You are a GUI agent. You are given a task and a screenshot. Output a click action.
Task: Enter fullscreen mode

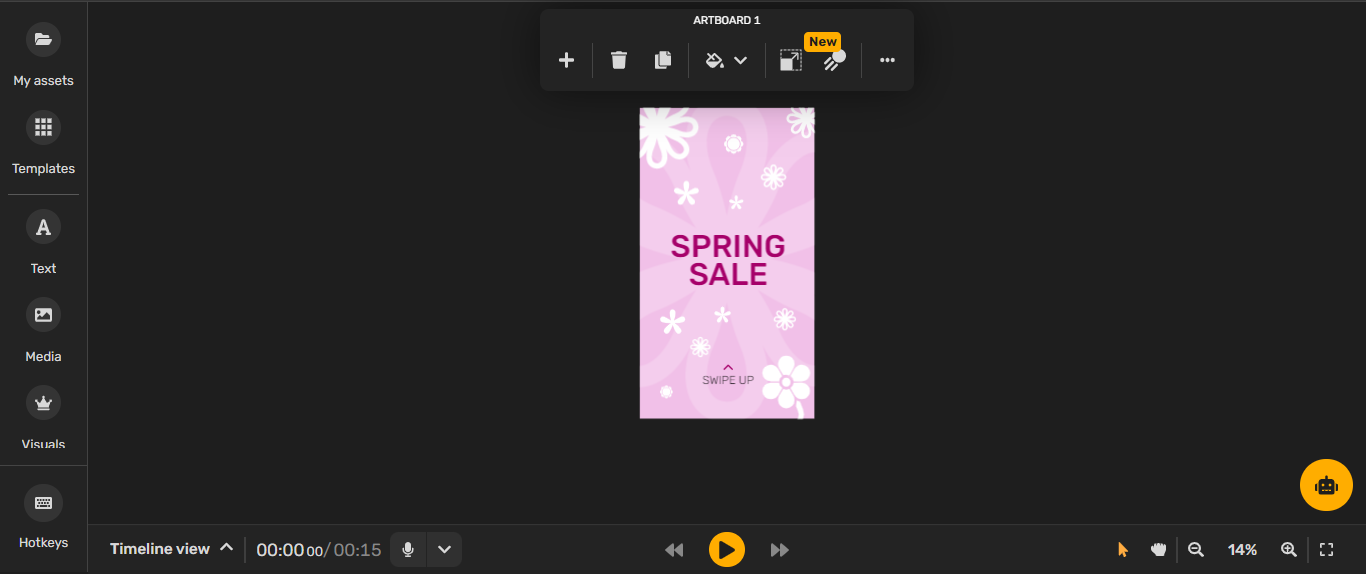(1327, 549)
